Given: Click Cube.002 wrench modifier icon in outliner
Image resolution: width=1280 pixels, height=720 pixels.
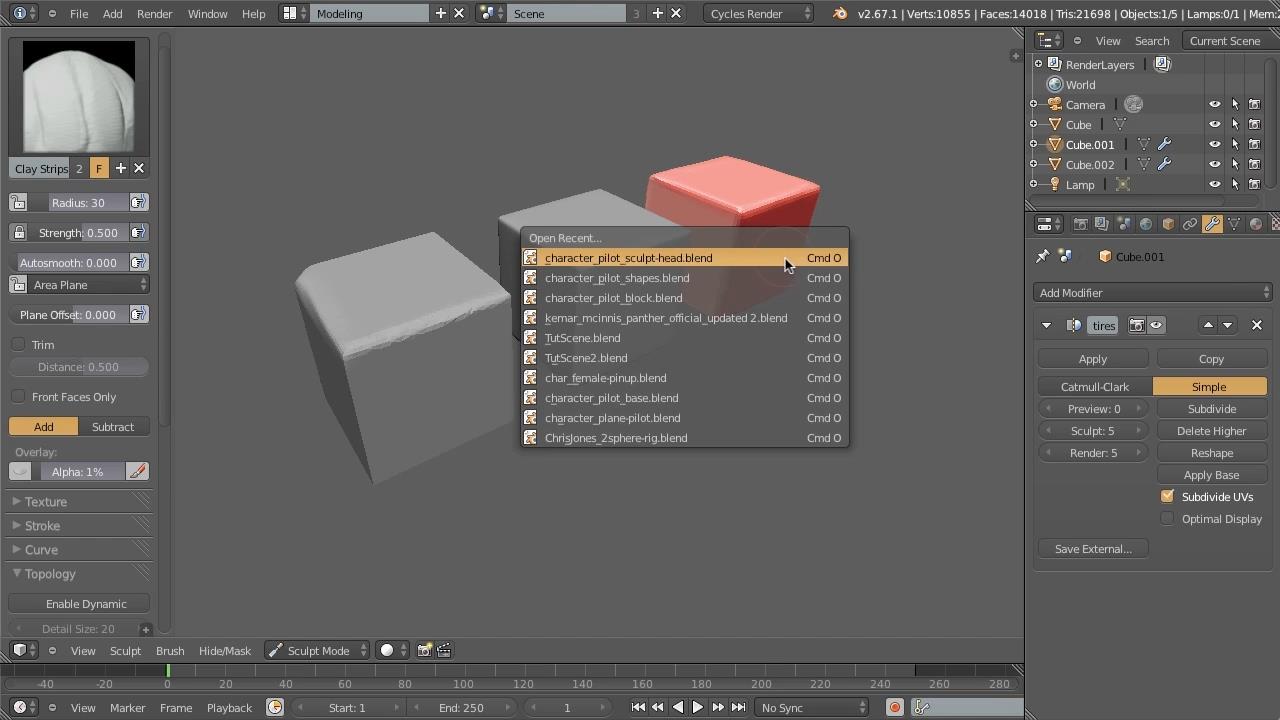Looking at the screenshot, I should [x=1164, y=164].
